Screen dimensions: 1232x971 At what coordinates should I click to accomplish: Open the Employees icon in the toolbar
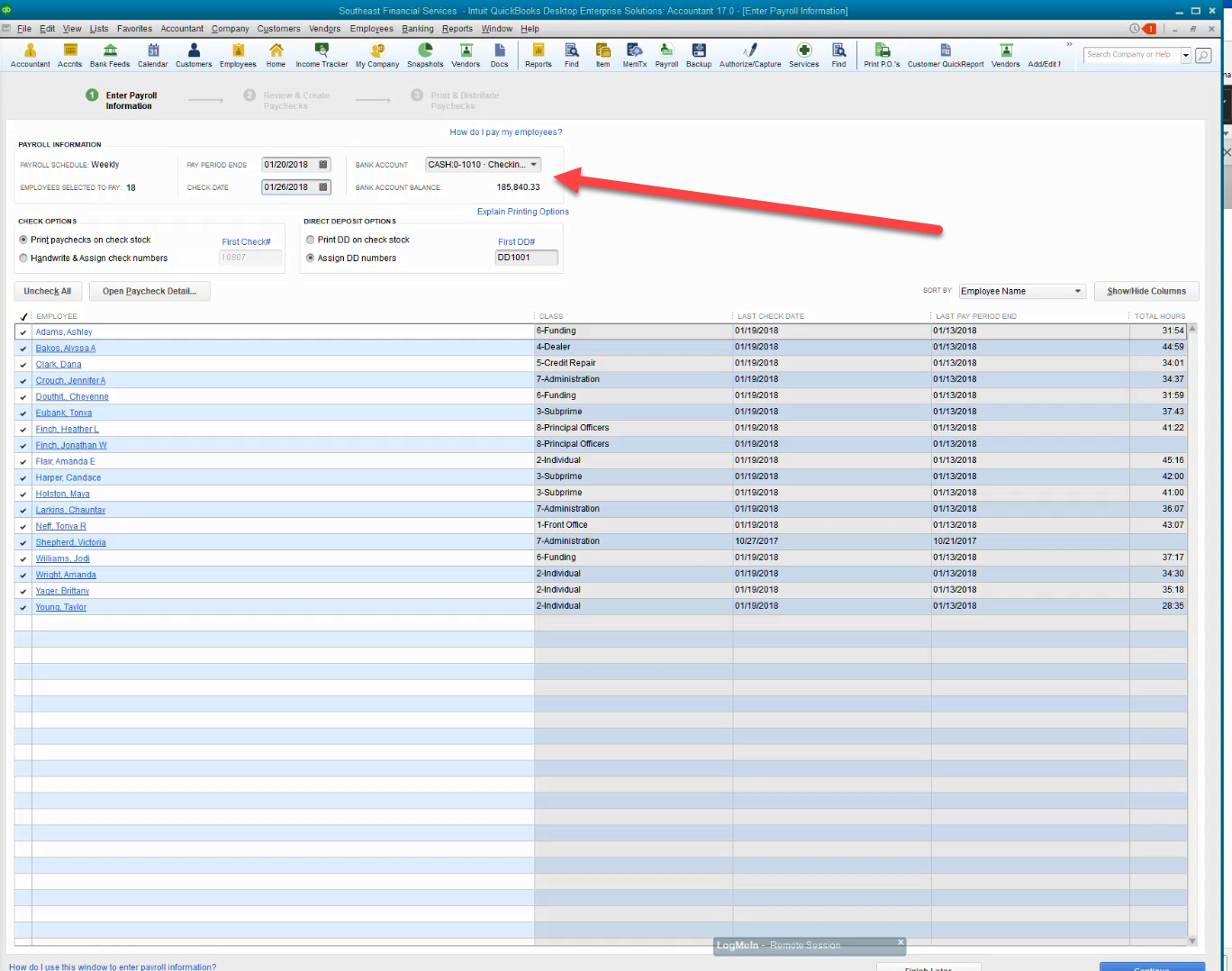pos(238,54)
